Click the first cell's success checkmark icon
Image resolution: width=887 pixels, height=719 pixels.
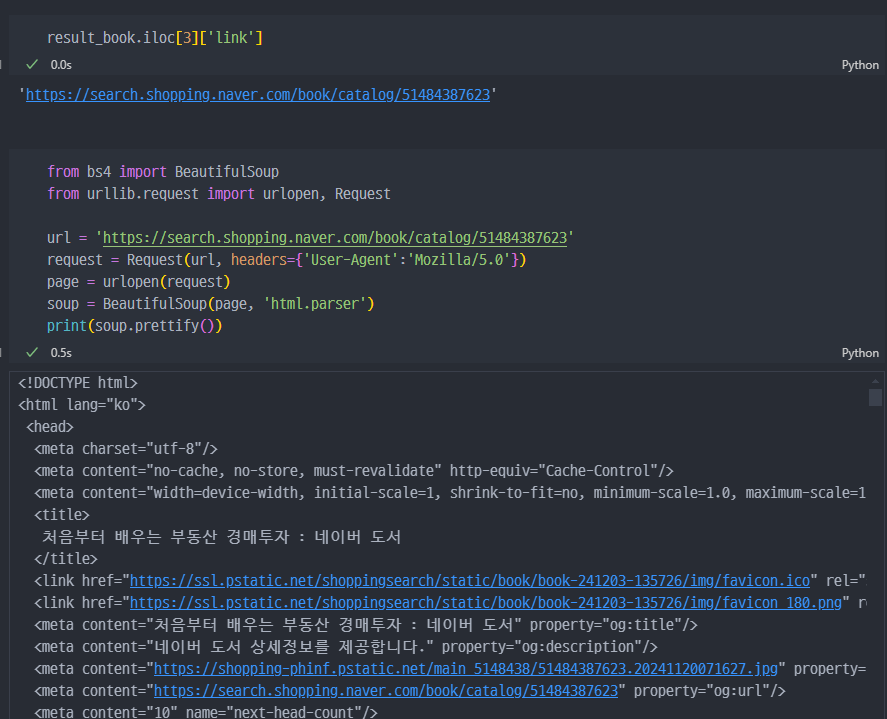coord(32,64)
